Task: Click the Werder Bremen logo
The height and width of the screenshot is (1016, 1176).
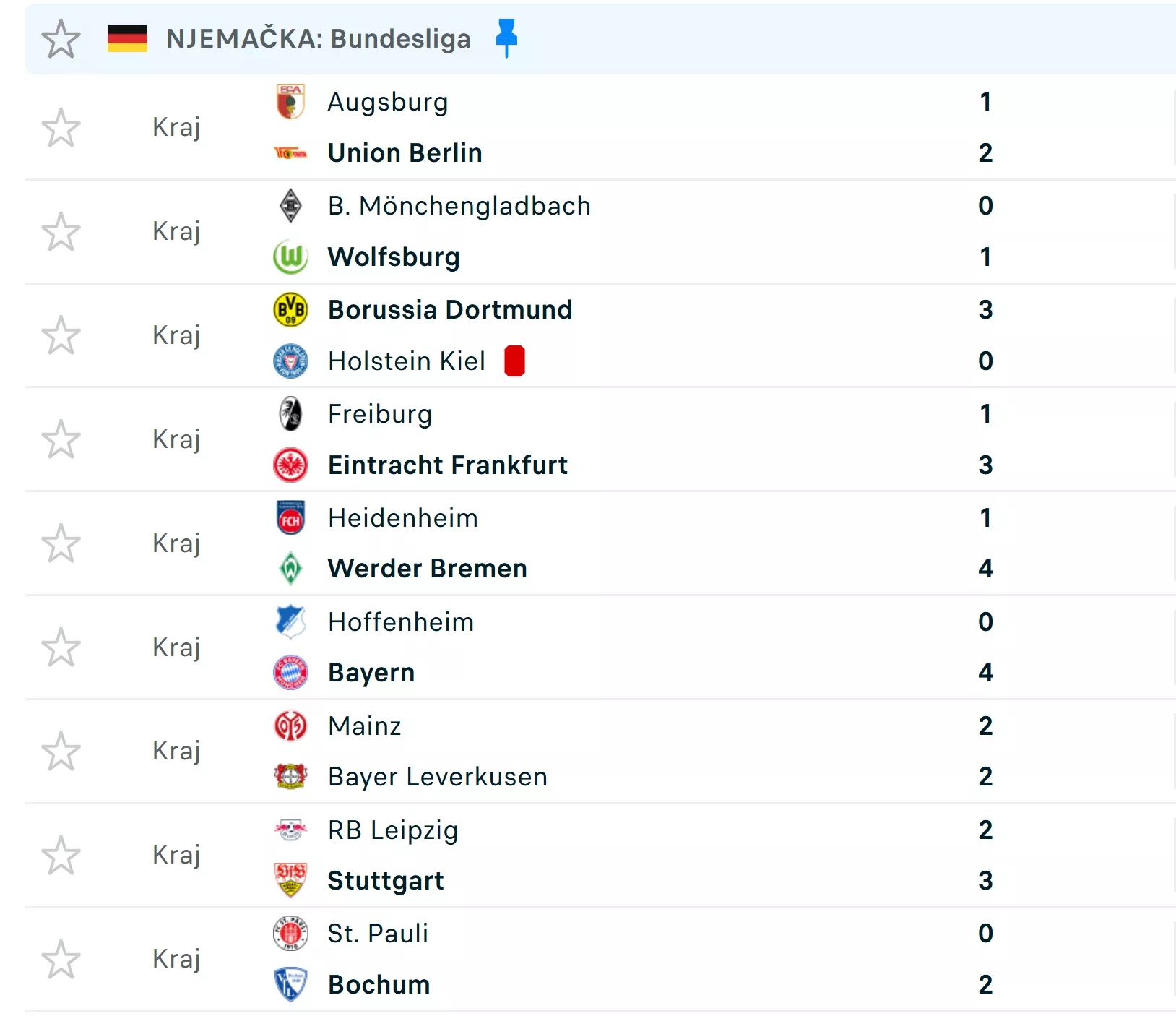Action: coord(290,569)
